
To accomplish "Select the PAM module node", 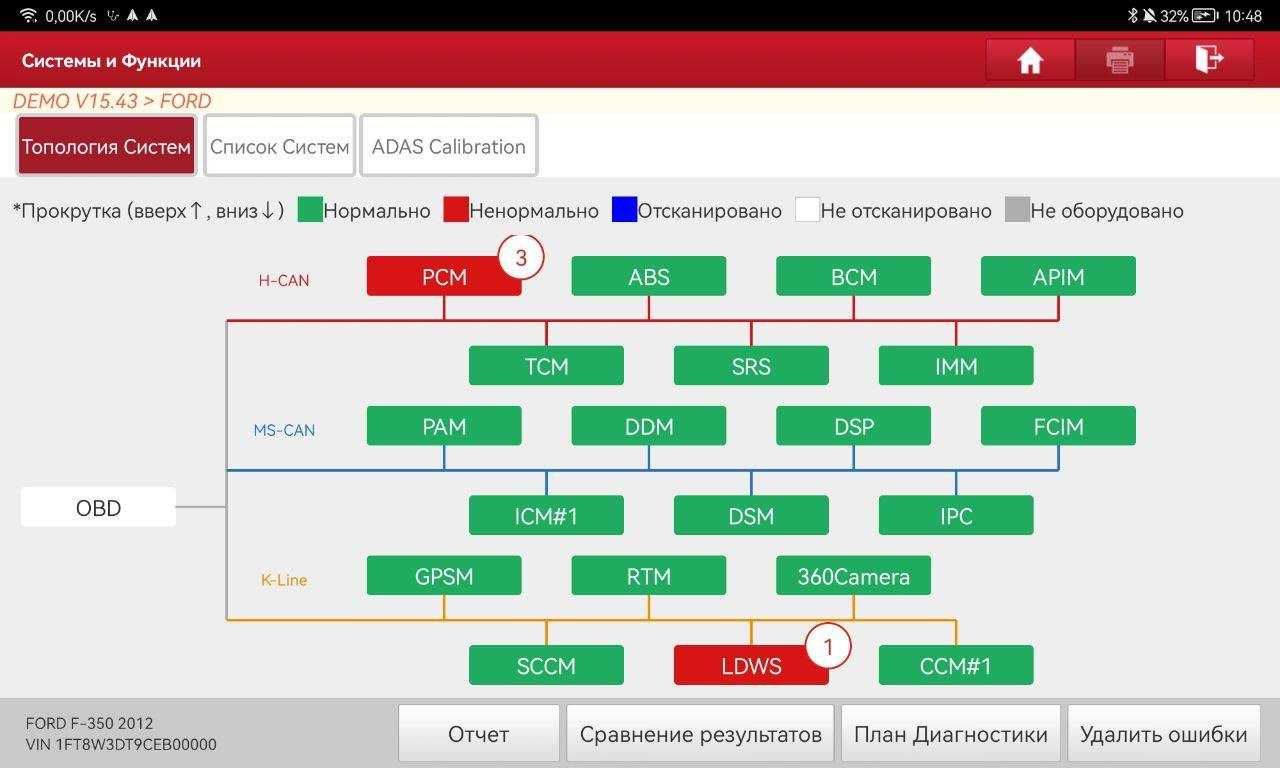I will coord(444,426).
